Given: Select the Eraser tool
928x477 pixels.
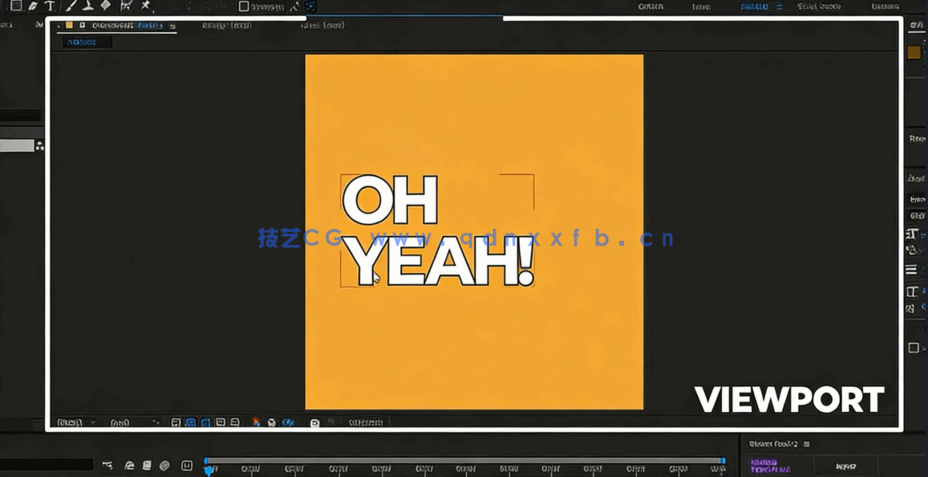Looking at the screenshot, I should 106,6.
